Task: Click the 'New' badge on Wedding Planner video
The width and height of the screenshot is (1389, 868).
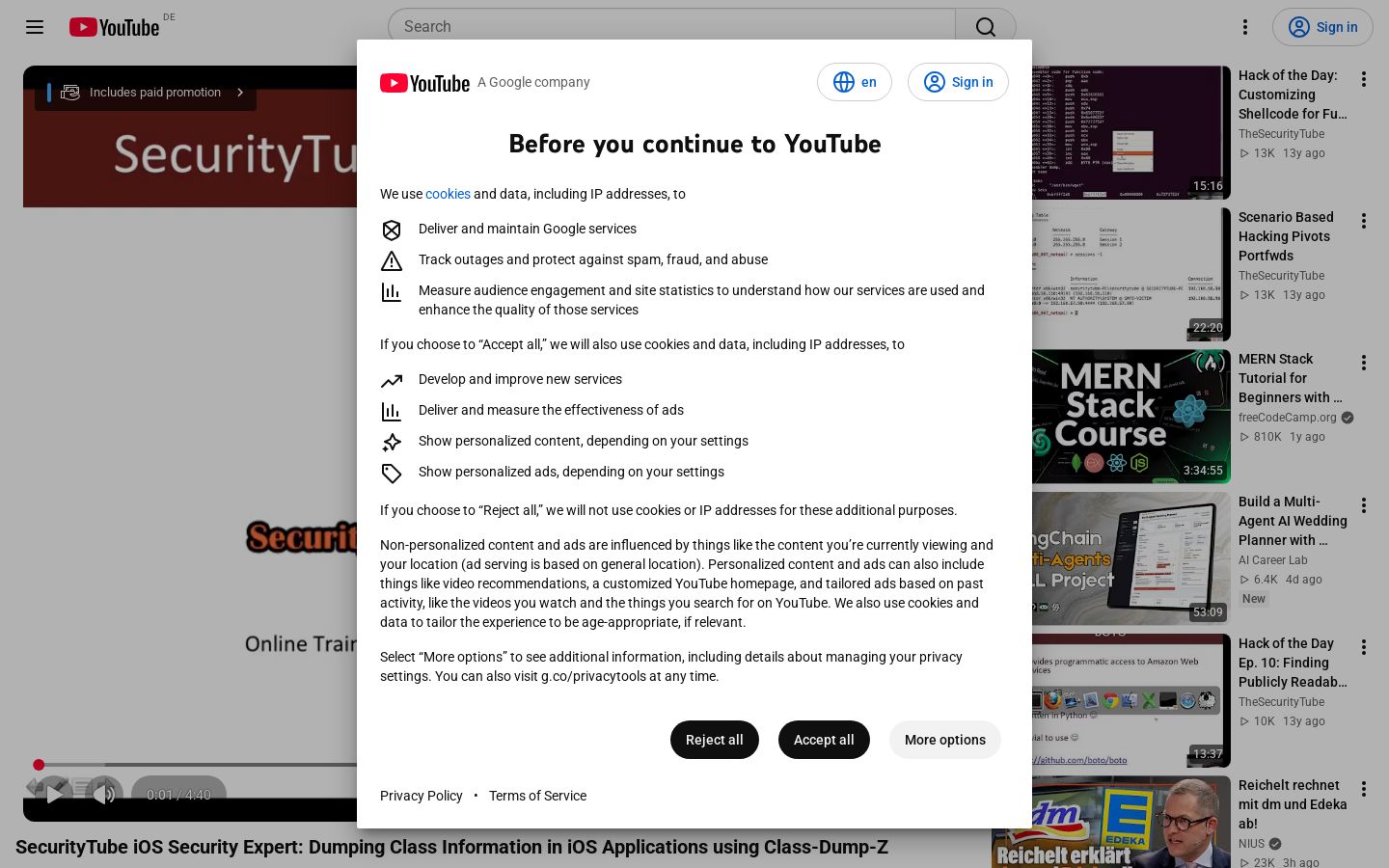Action: (1254, 599)
